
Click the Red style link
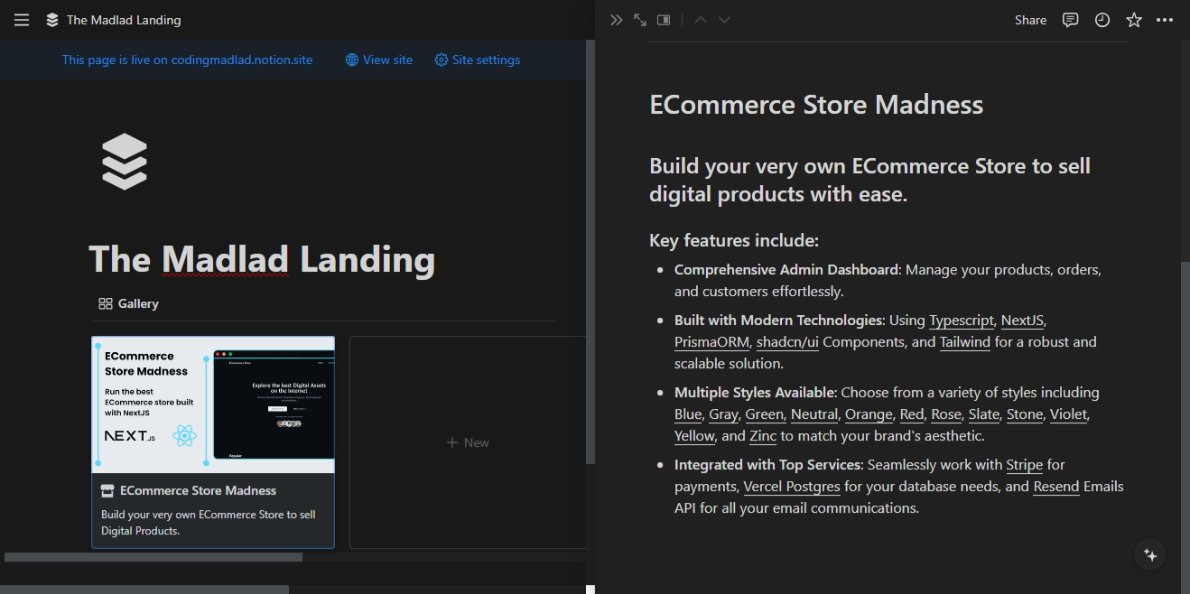tap(912, 414)
